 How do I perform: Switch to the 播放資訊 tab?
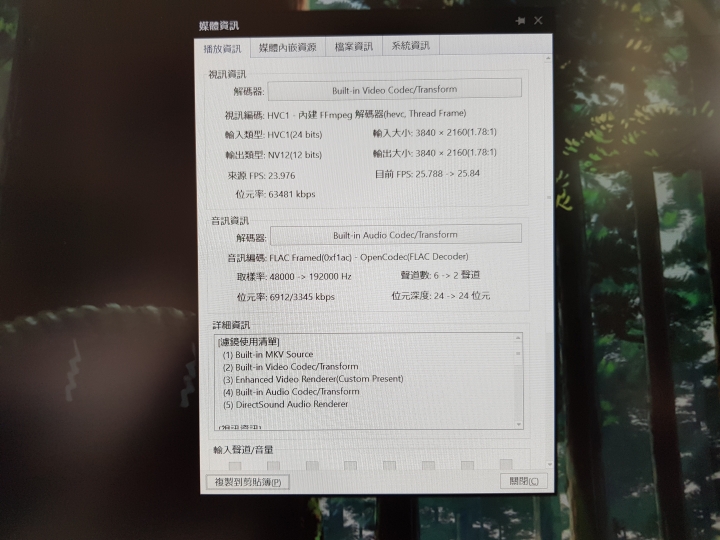[222, 48]
